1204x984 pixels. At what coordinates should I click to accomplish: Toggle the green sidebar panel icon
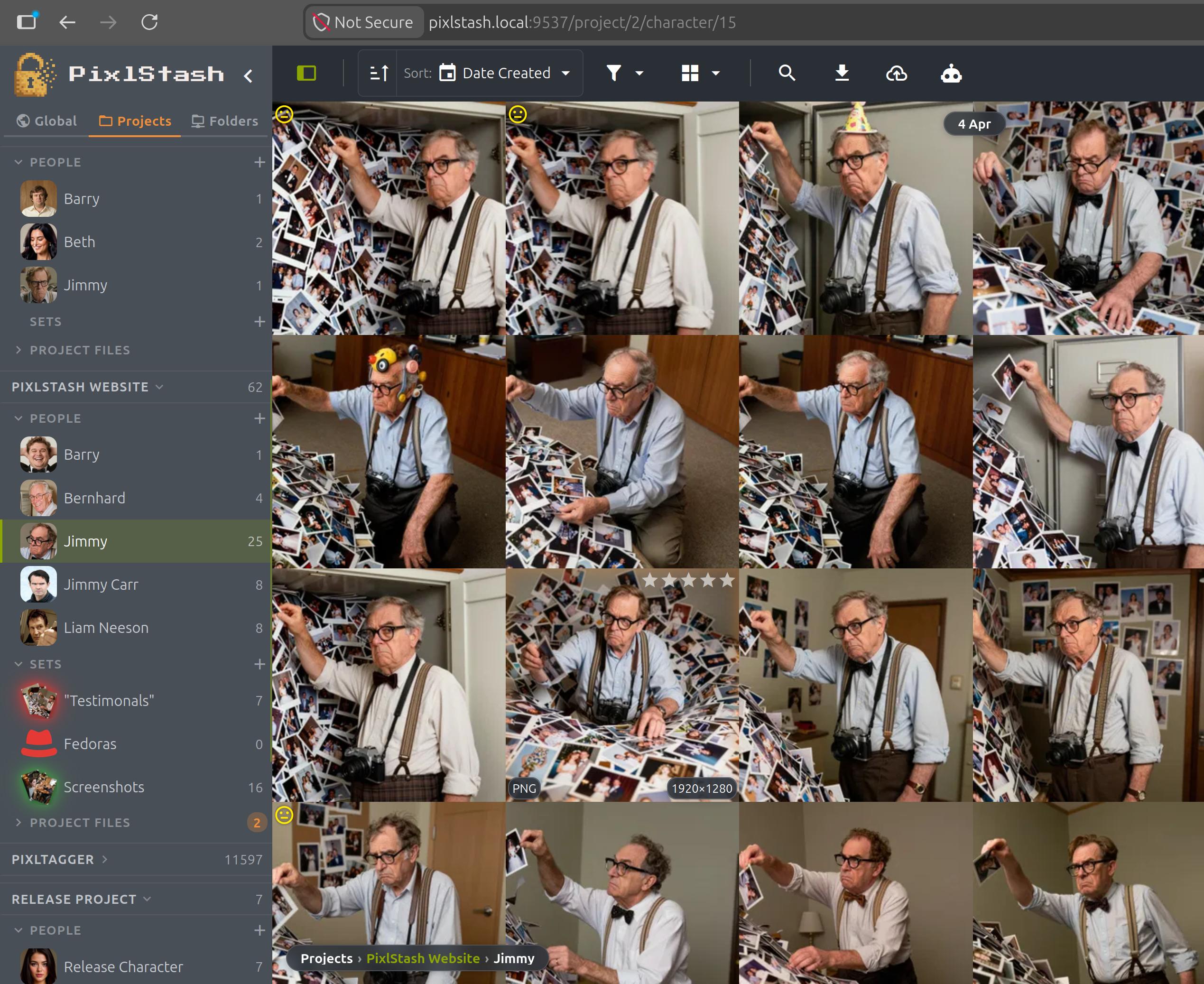click(306, 73)
